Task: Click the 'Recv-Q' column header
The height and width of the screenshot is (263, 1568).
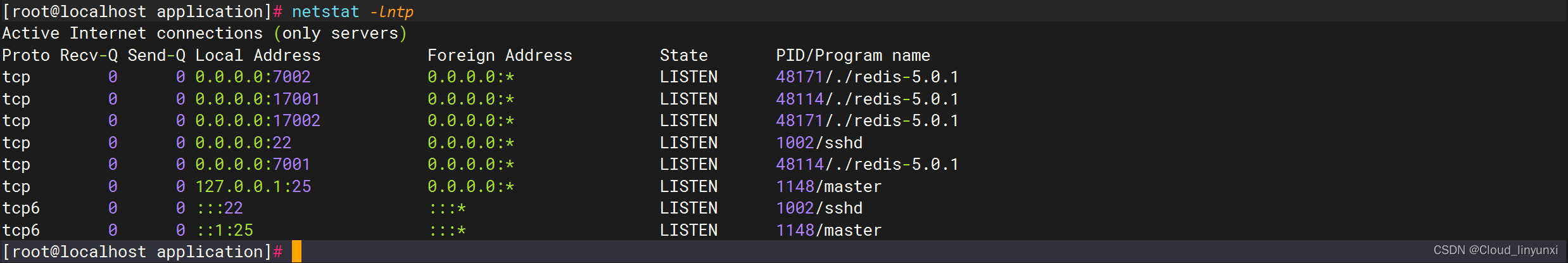Action: [89, 55]
